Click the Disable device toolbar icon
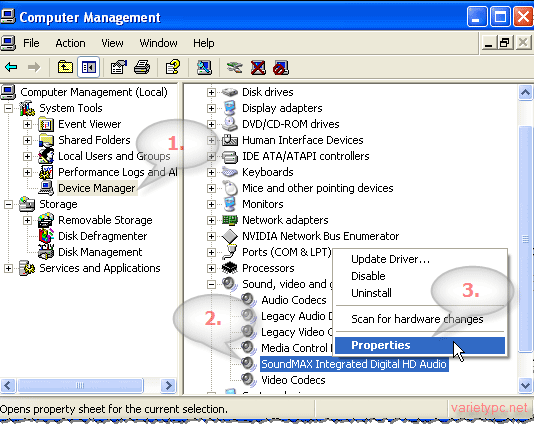The height and width of the screenshot is (424, 534). (281, 67)
